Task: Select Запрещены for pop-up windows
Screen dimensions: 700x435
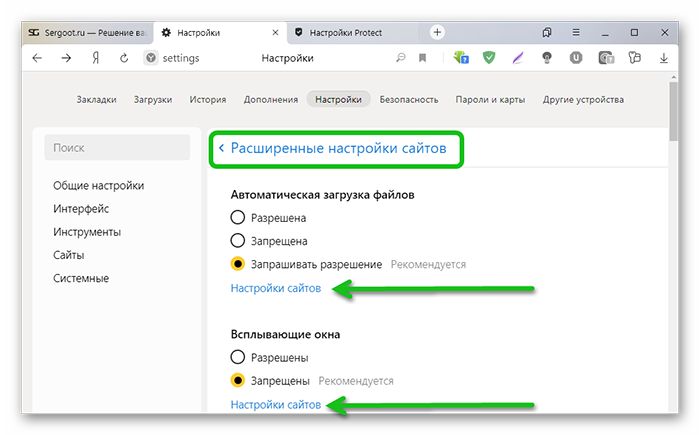Action: point(238,381)
